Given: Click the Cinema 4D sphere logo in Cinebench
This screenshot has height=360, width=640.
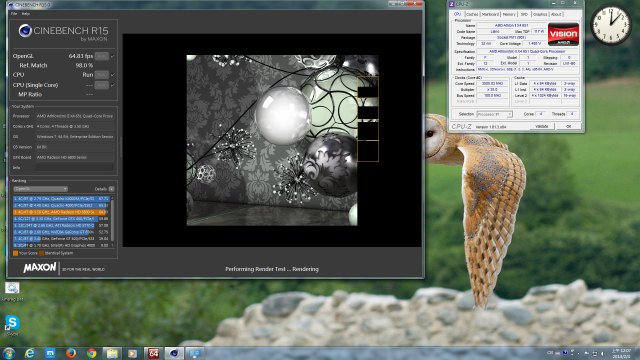Looking at the screenshot, I should click(25, 31).
